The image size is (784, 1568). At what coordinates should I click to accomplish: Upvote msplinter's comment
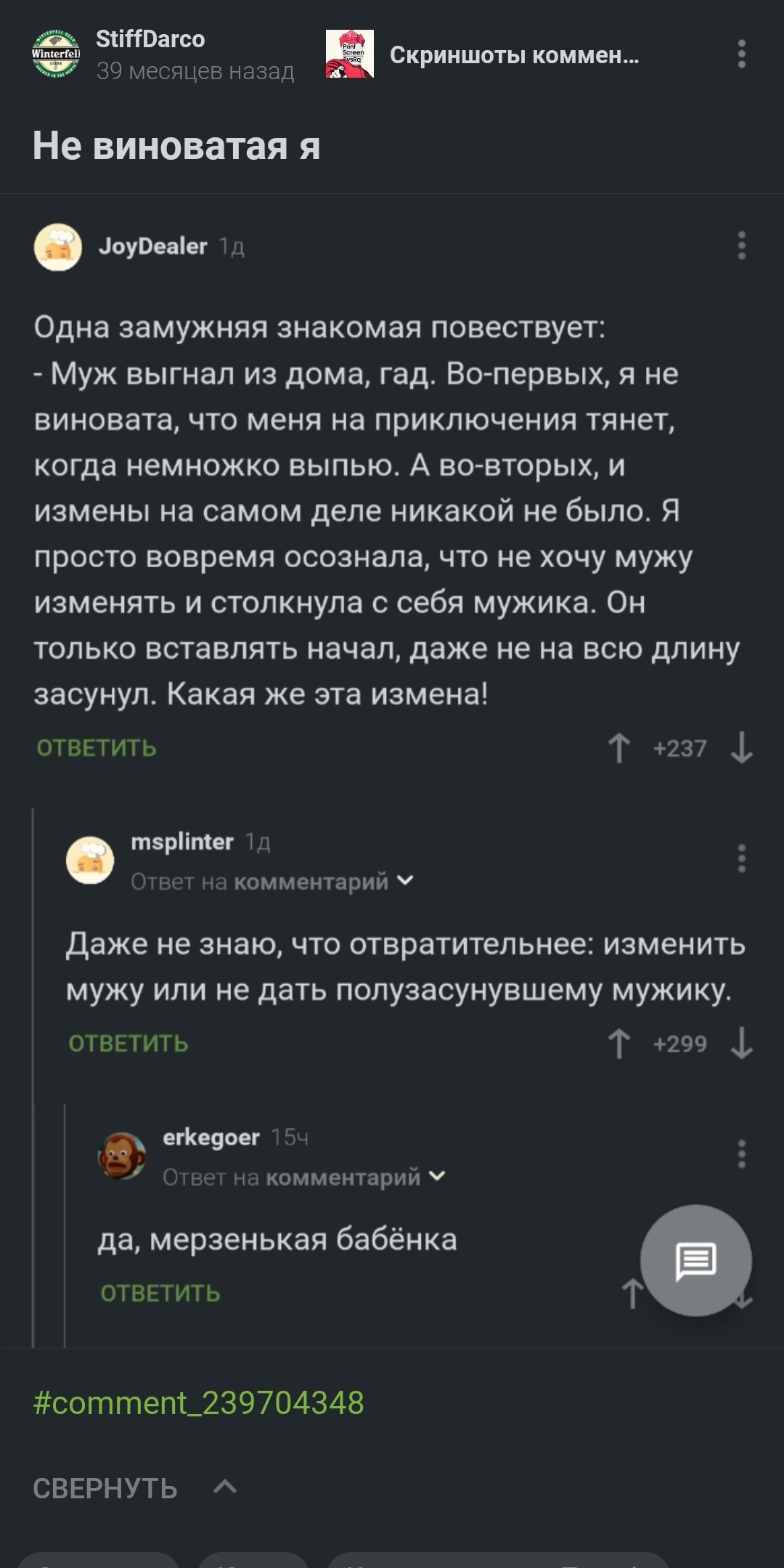[x=619, y=1044]
